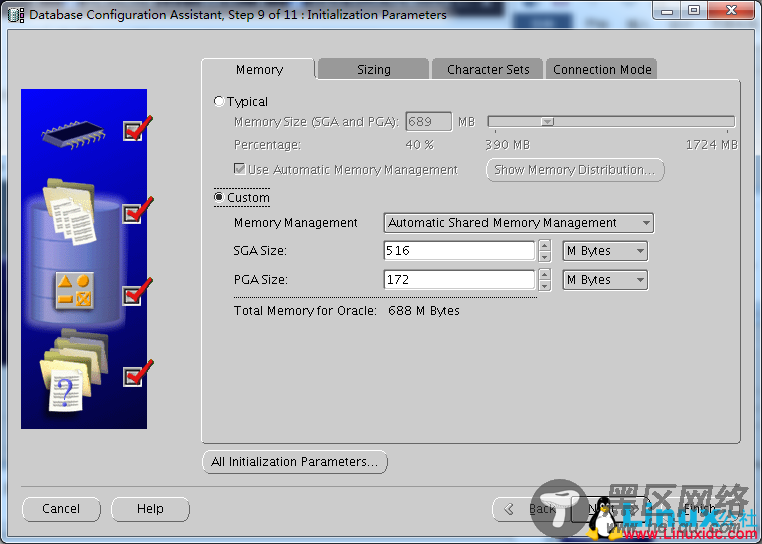
Task: Select the Typical radio button
Action: (x=219, y=101)
